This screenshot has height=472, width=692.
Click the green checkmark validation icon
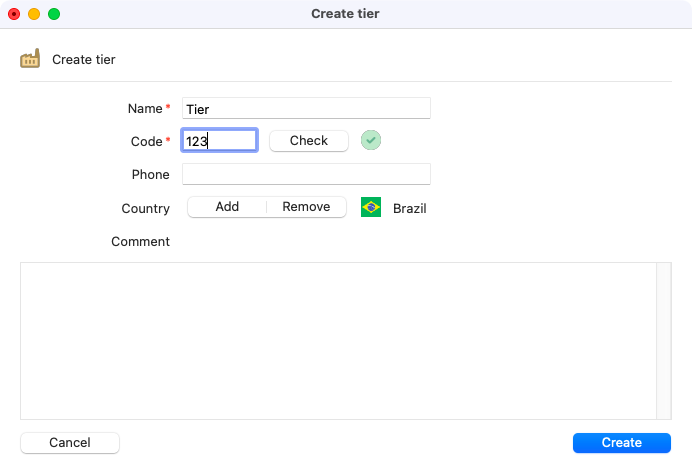(x=371, y=140)
